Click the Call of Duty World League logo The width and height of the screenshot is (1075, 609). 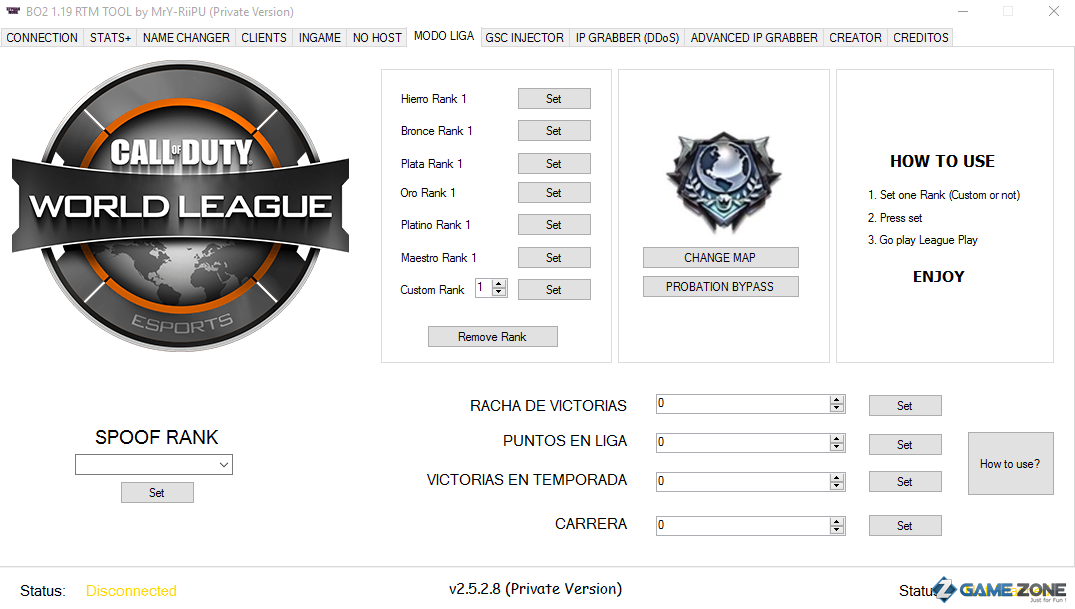click(x=181, y=206)
